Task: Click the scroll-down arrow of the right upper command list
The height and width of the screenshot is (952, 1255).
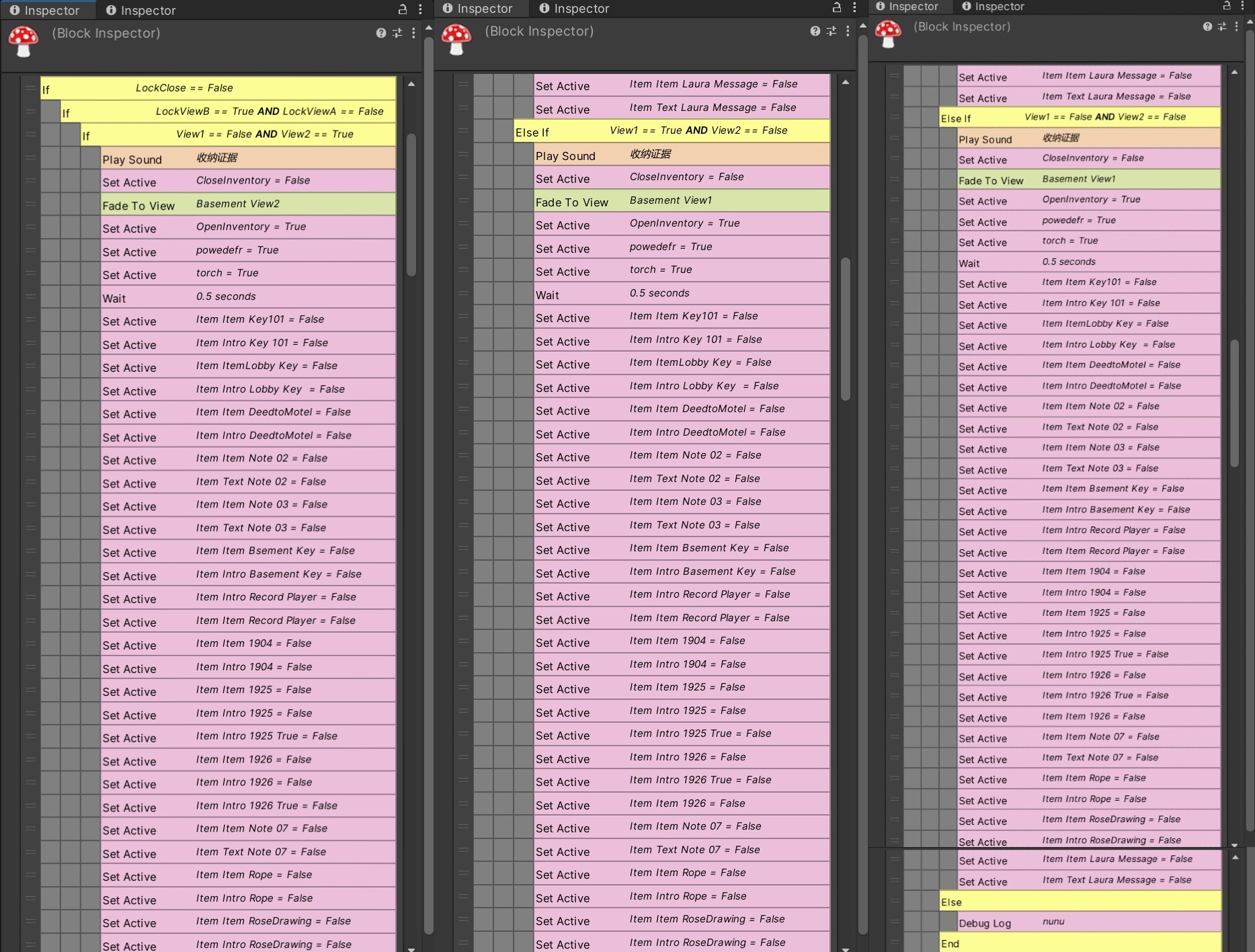Action: 1234,844
